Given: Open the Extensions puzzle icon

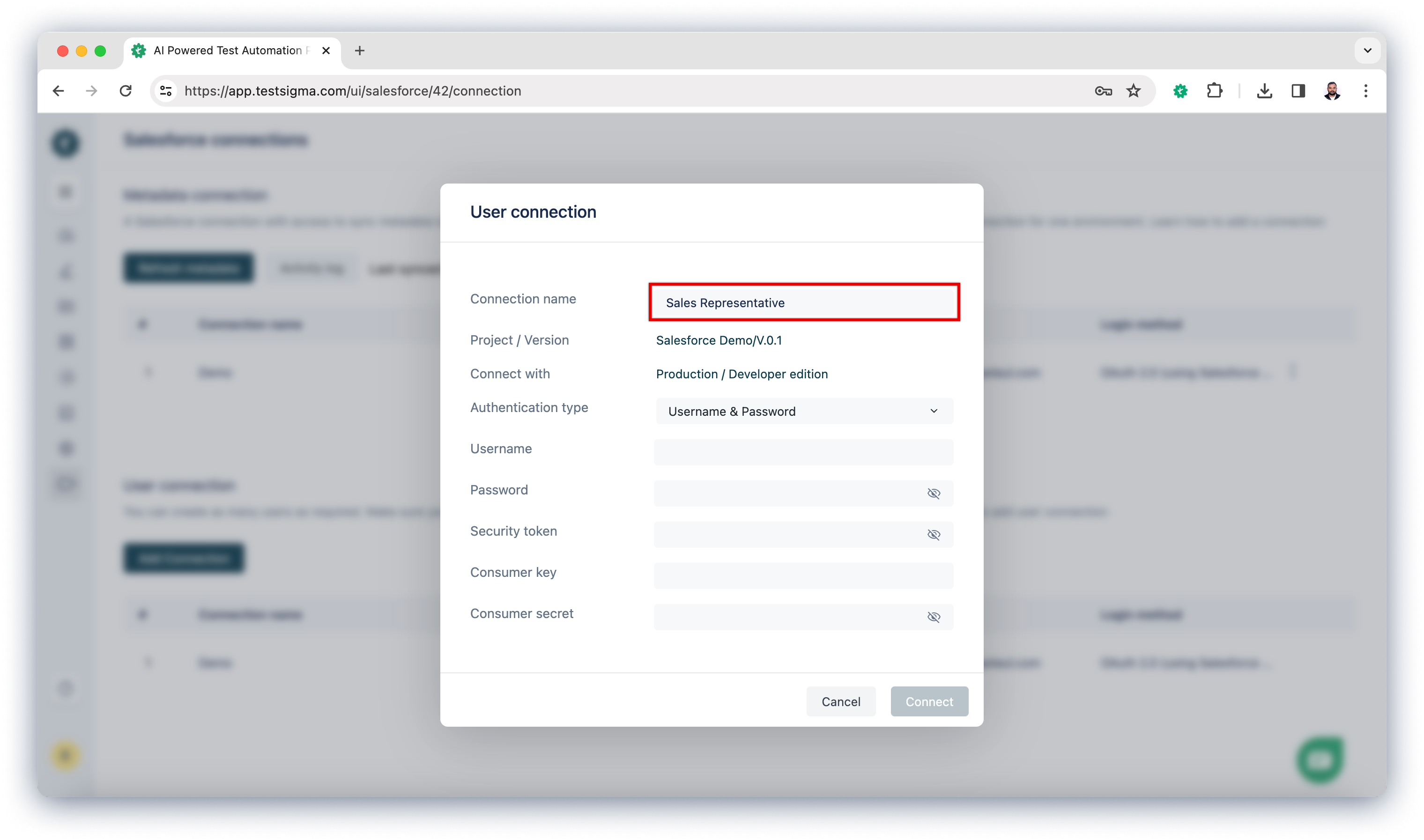Looking at the screenshot, I should coord(1214,90).
